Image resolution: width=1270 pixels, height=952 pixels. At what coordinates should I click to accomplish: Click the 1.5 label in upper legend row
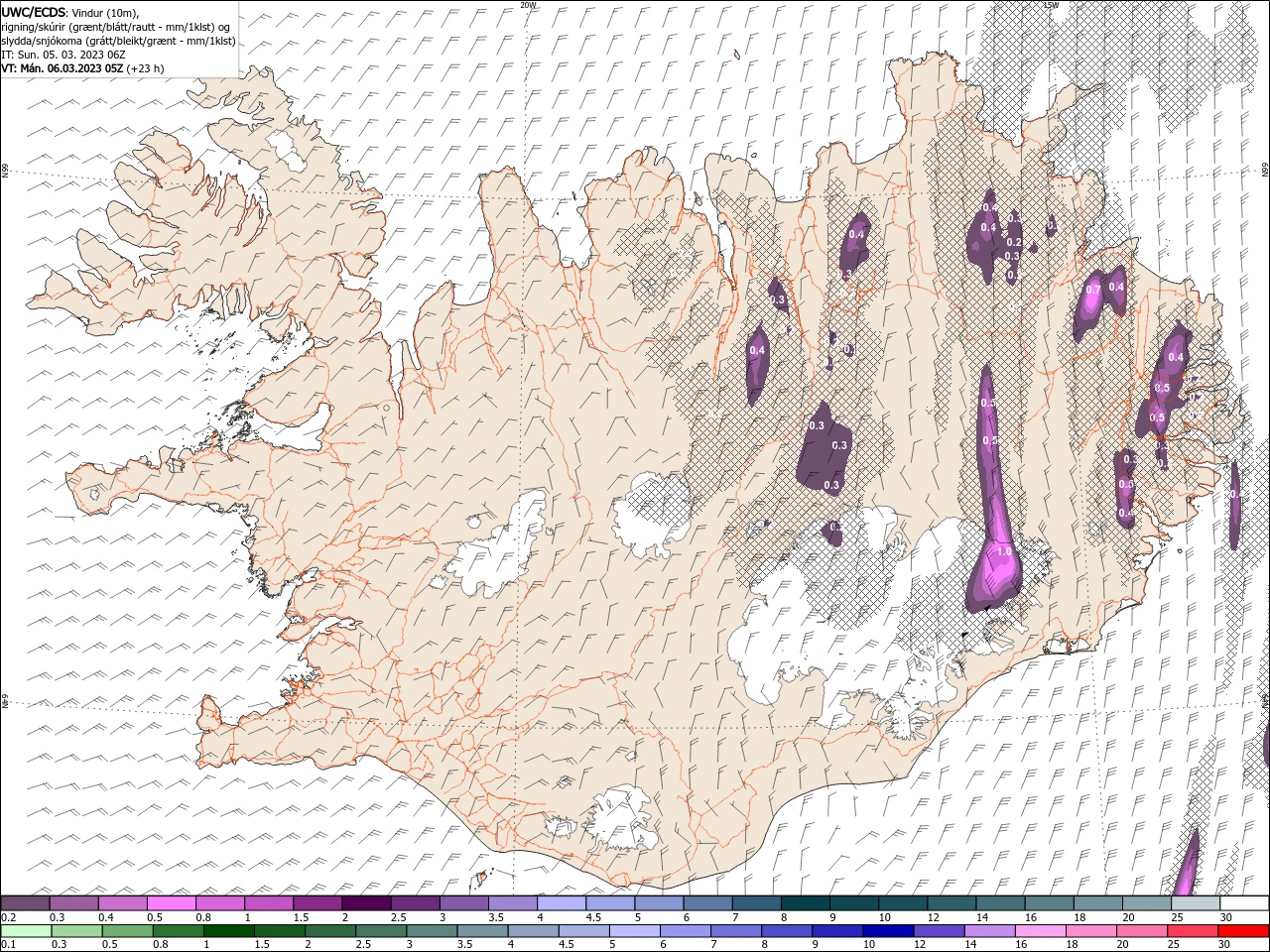point(301,917)
